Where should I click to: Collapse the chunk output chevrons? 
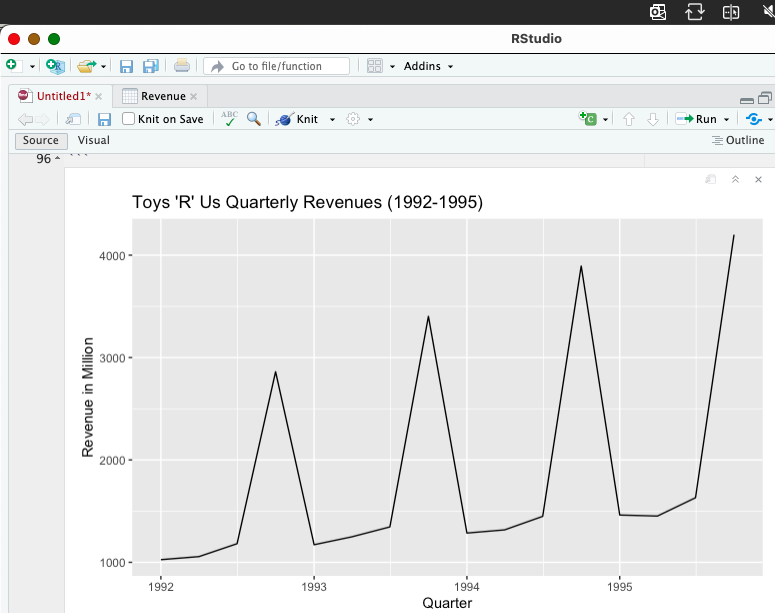tap(735, 179)
